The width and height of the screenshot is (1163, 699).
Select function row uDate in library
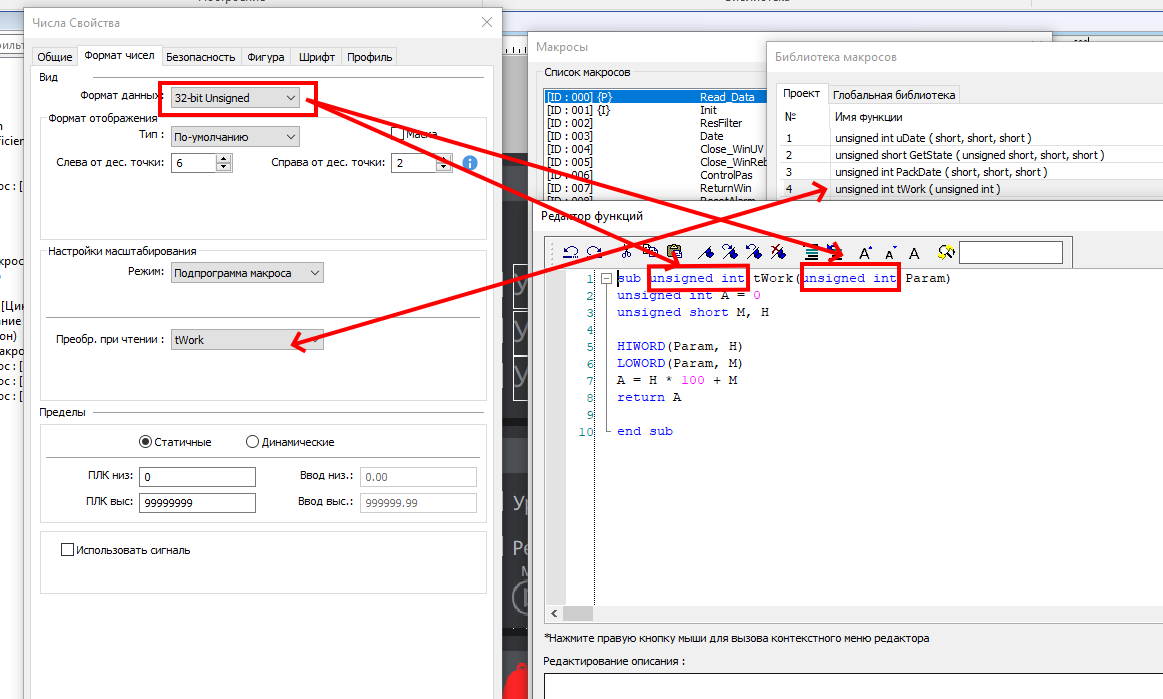970,138
